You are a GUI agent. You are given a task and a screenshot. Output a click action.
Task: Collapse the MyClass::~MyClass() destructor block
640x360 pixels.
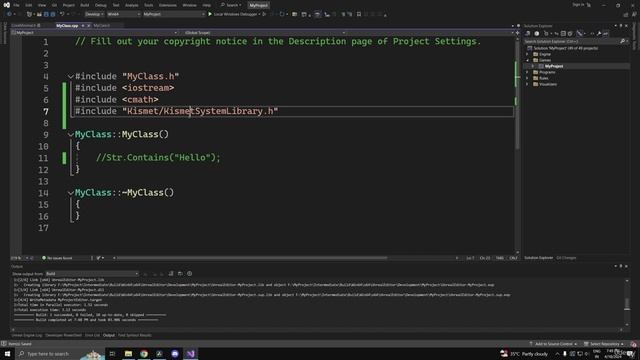click(x=71, y=193)
